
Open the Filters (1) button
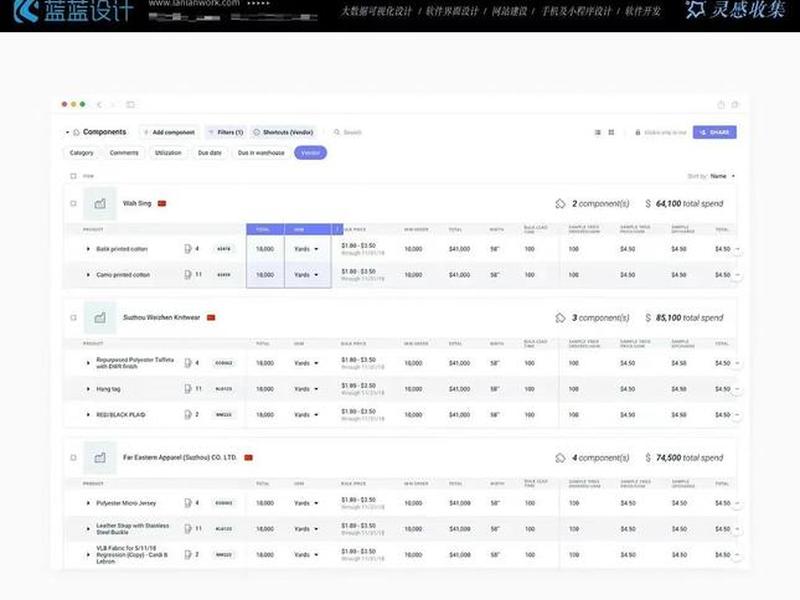[x=226, y=132]
